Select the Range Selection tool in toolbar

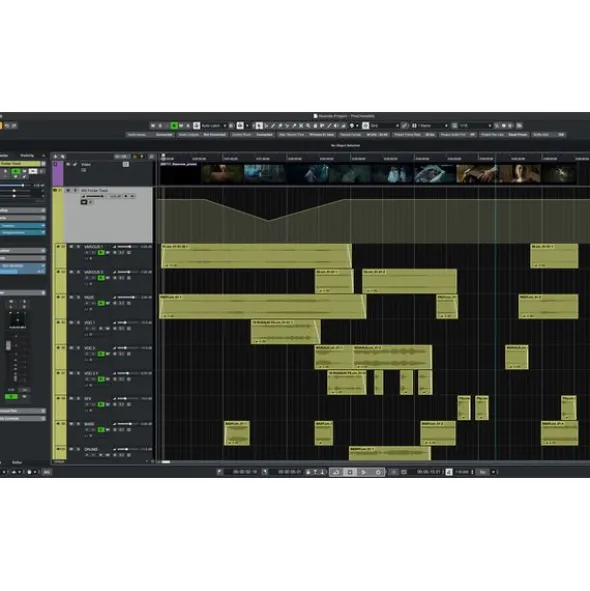tap(266, 126)
